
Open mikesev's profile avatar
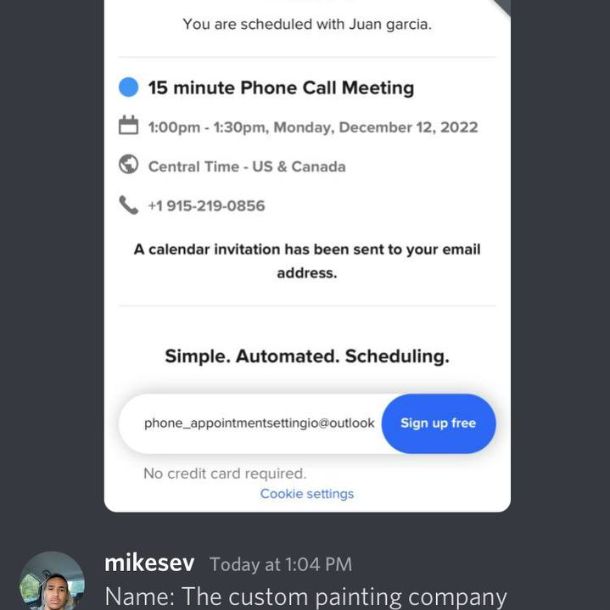pyautogui.click(x=51, y=582)
